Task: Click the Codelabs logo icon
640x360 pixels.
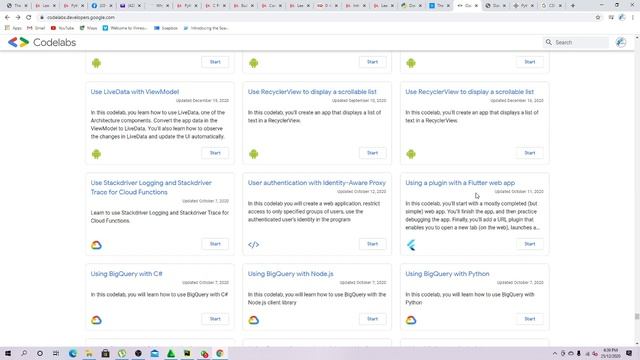Action: point(18,42)
